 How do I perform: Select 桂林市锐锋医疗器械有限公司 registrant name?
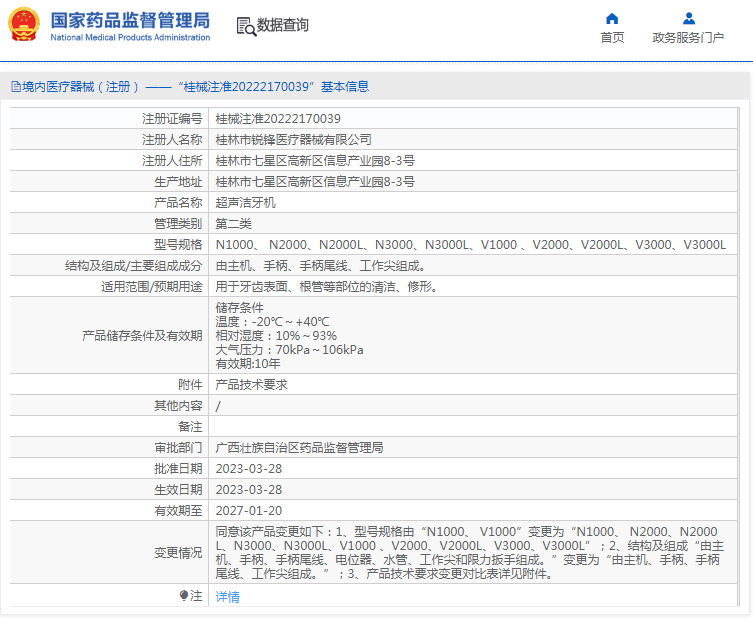coord(293,140)
